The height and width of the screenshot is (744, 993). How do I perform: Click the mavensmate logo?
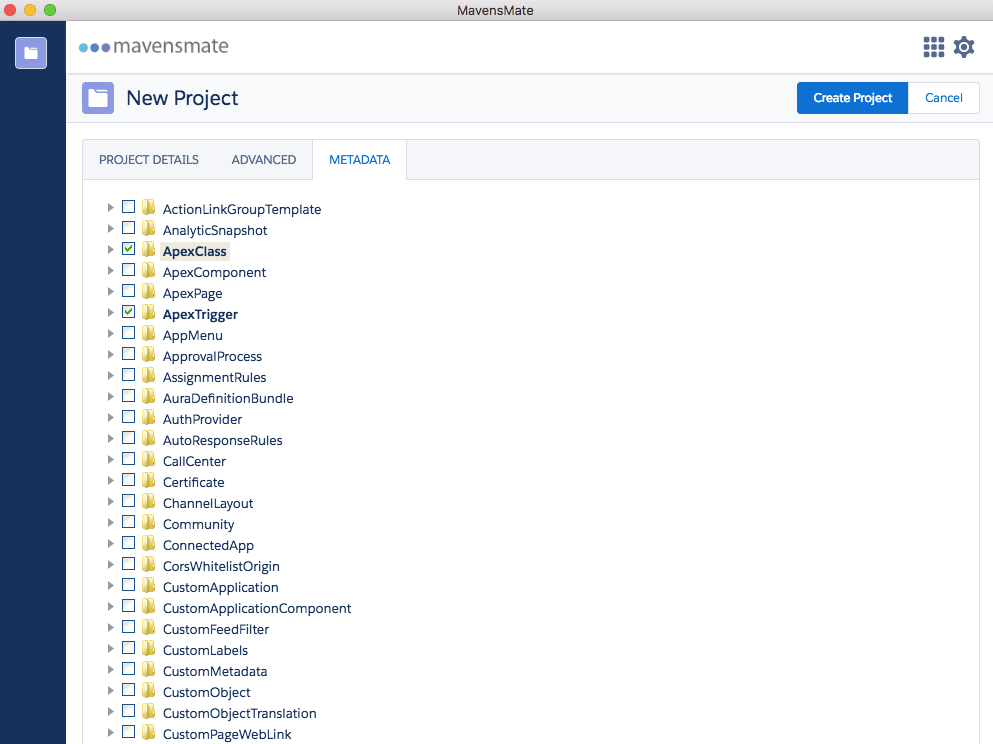click(153, 46)
